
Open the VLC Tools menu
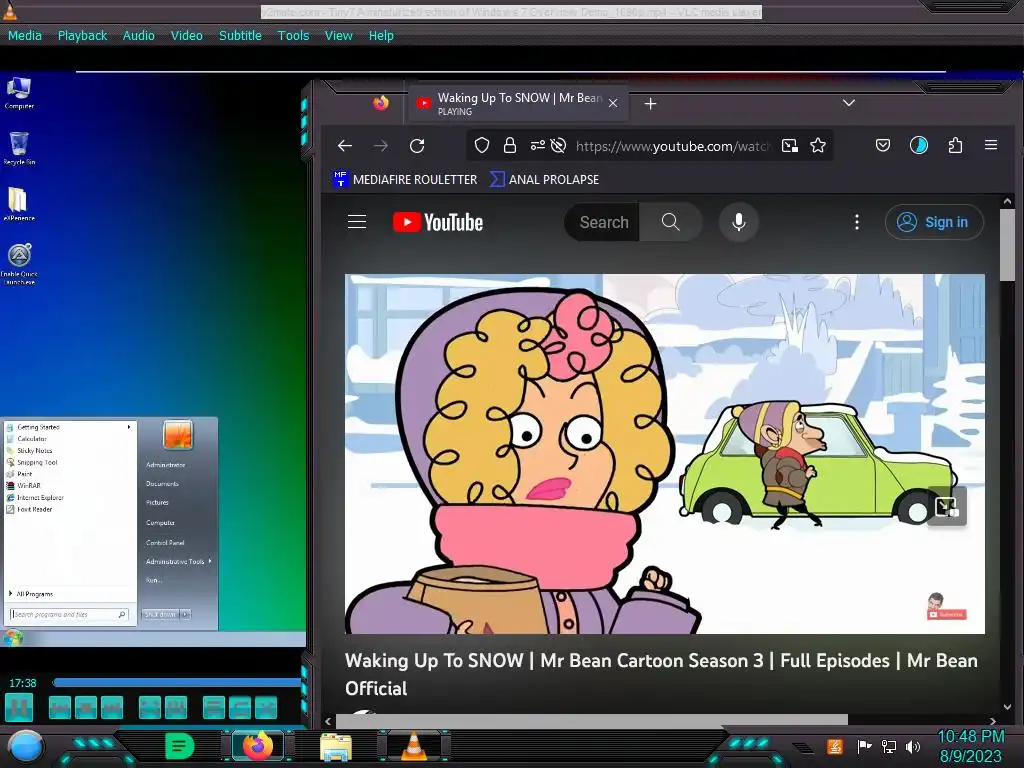(x=293, y=36)
